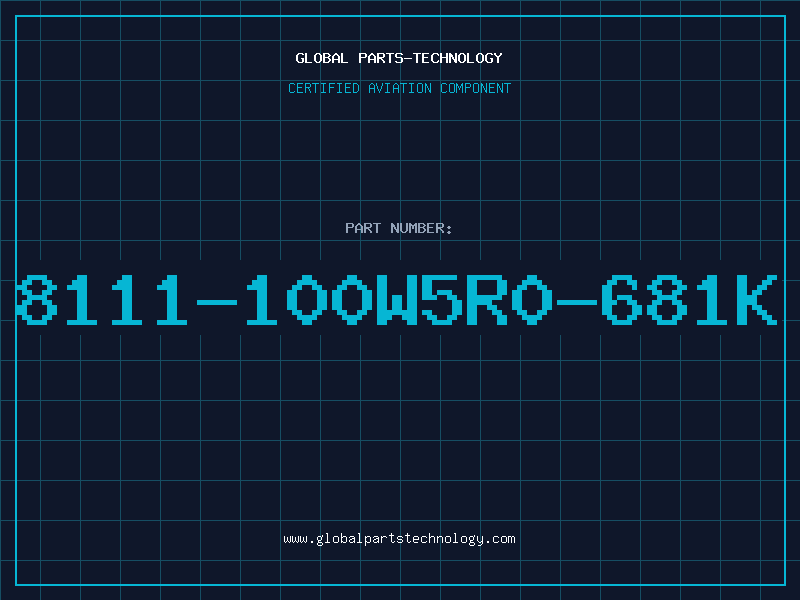800x600 pixels.
Task: Click the GLOBAL PARTS-TECHNOLOGY heading
Action: [x=399, y=58]
